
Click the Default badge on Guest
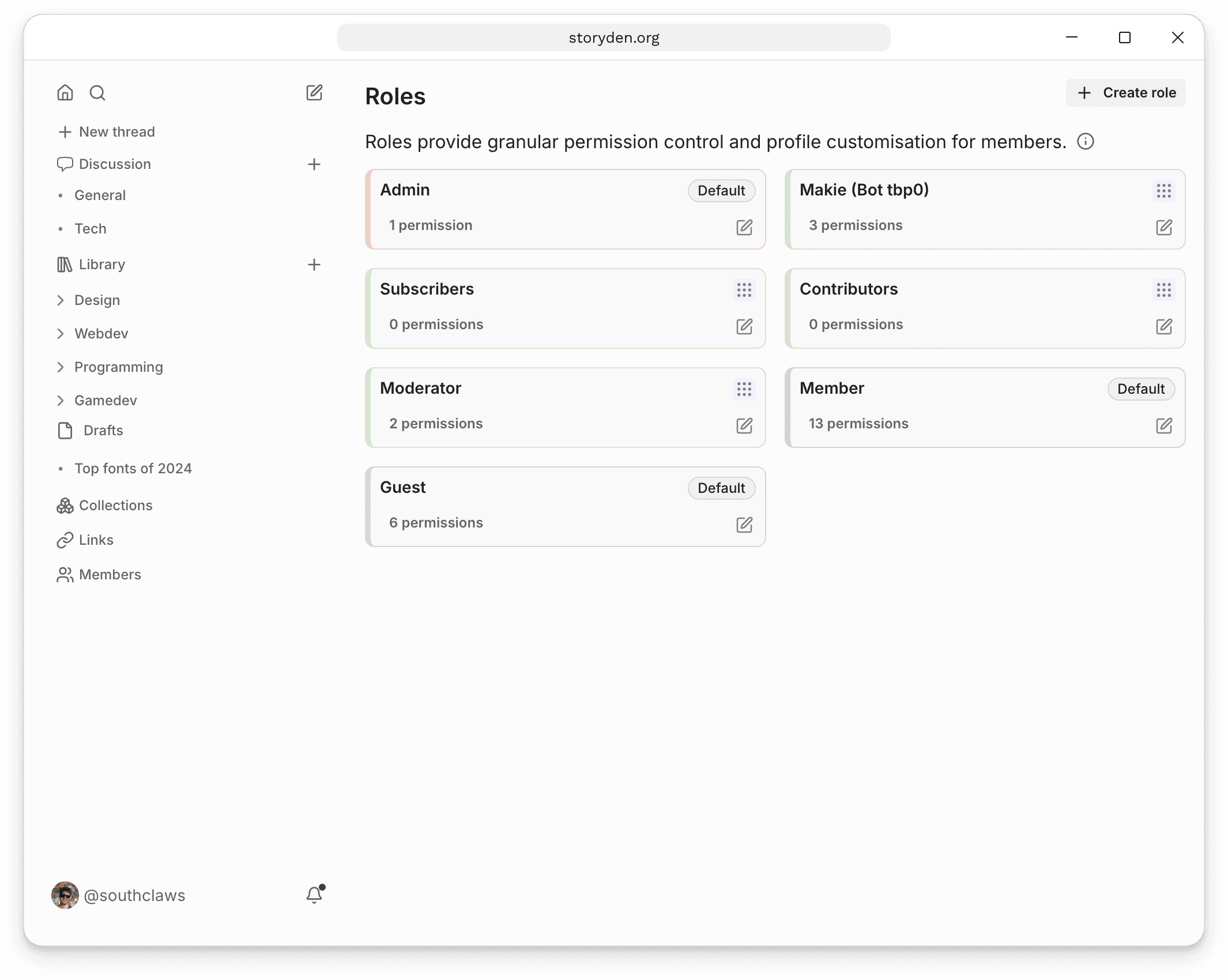[x=721, y=488]
